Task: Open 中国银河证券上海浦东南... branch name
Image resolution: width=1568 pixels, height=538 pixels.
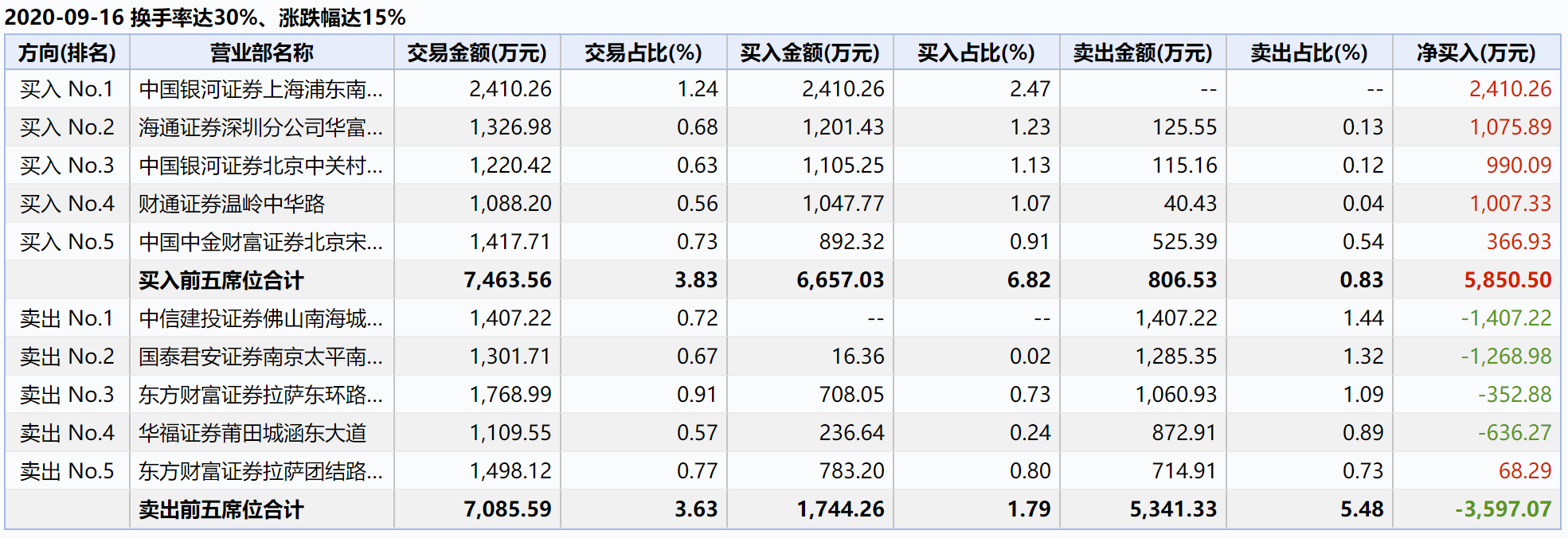Action: click(261, 89)
